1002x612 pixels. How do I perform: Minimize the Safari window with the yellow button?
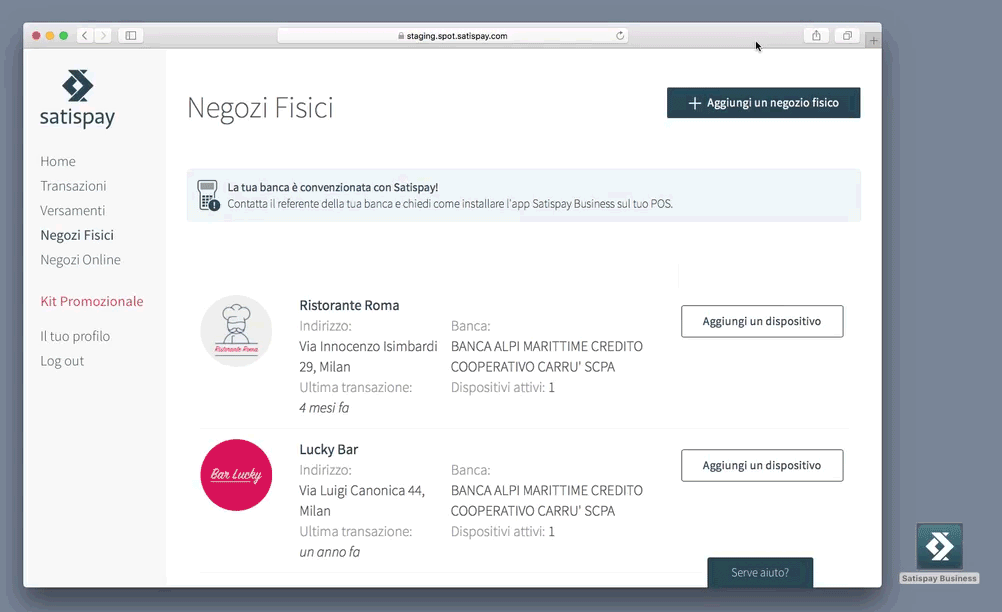tap(50, 36)
